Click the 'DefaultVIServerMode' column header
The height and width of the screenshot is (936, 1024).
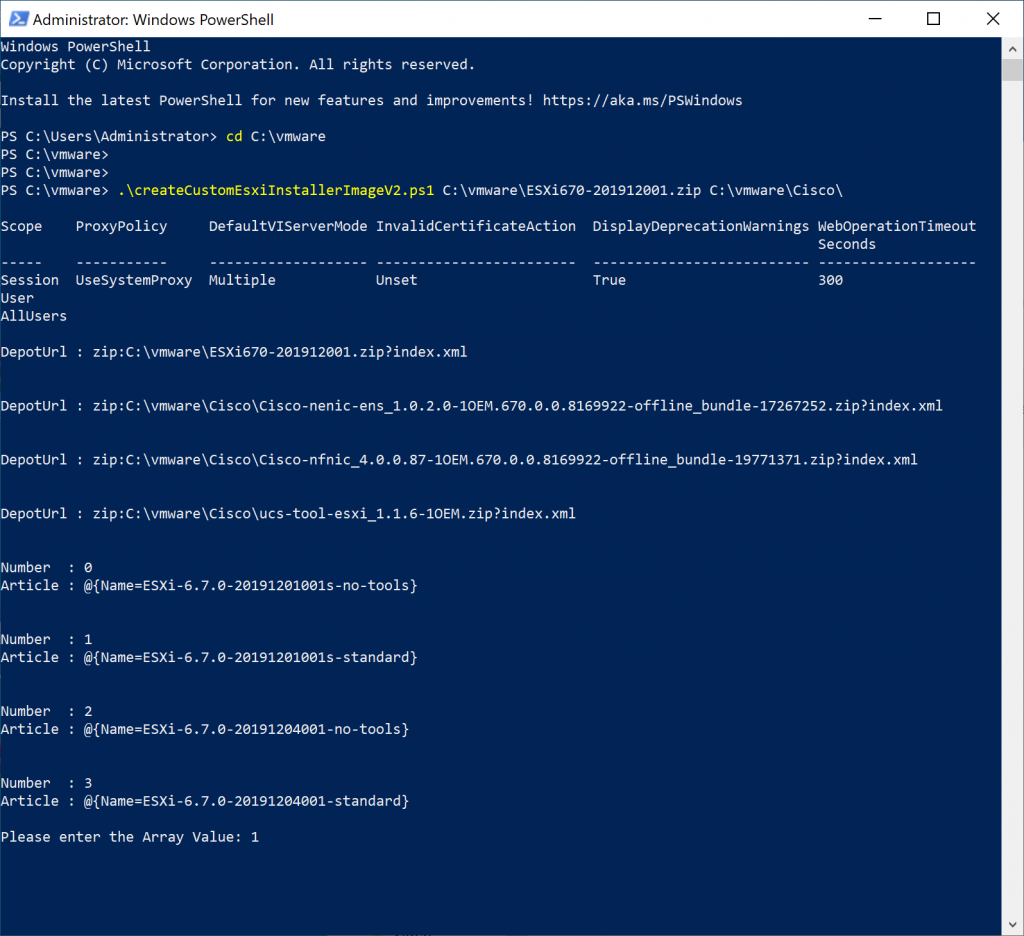click(x=288, y=227)
